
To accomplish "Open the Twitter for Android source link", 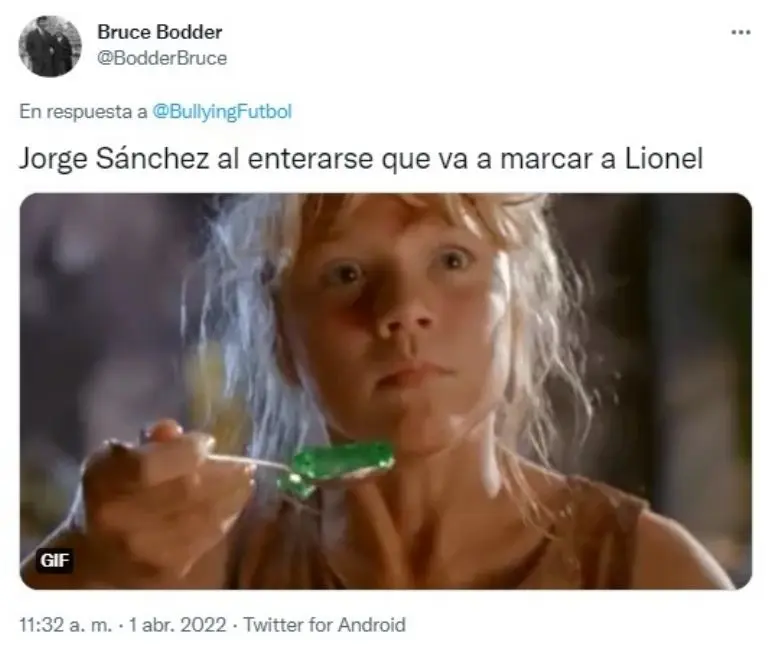I will point(325,625).
